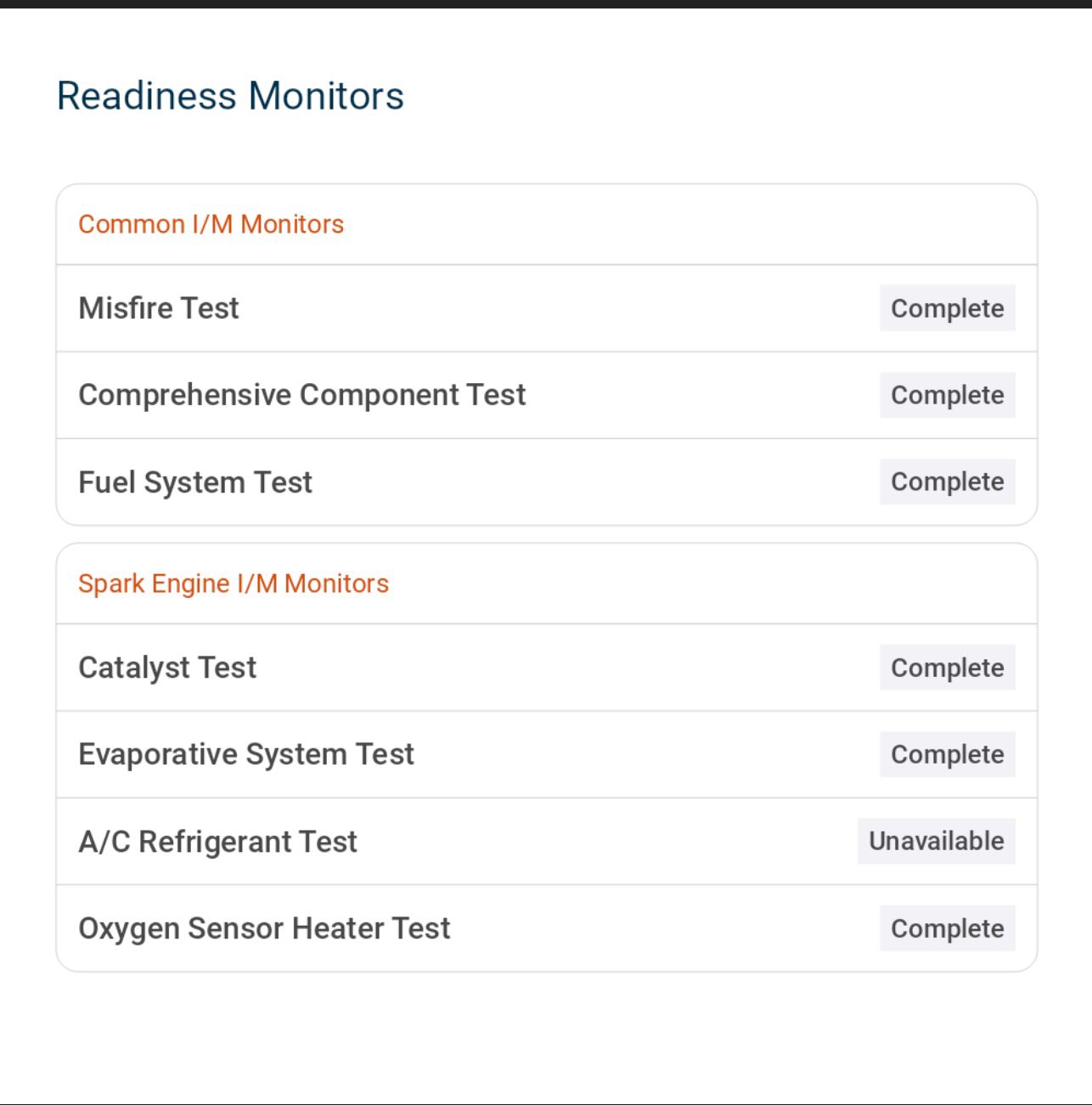Click Complete badge for Misfire Test
The image size is (1092, 1105).
tap(947, 308)
